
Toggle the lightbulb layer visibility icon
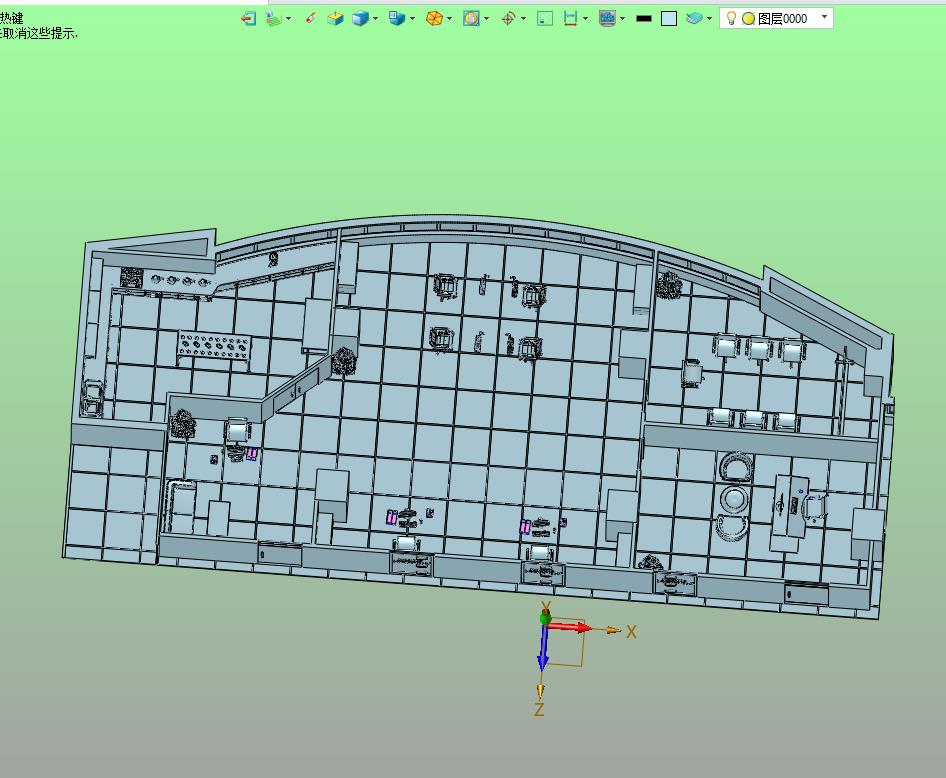731,18
